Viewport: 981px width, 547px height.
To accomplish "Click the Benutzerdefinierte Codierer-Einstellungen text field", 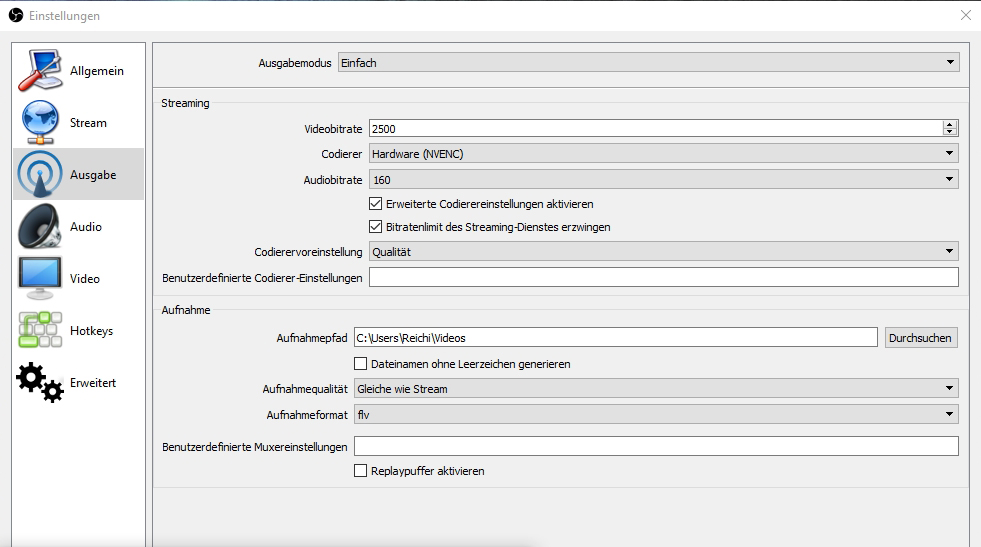I will point(663,277).
